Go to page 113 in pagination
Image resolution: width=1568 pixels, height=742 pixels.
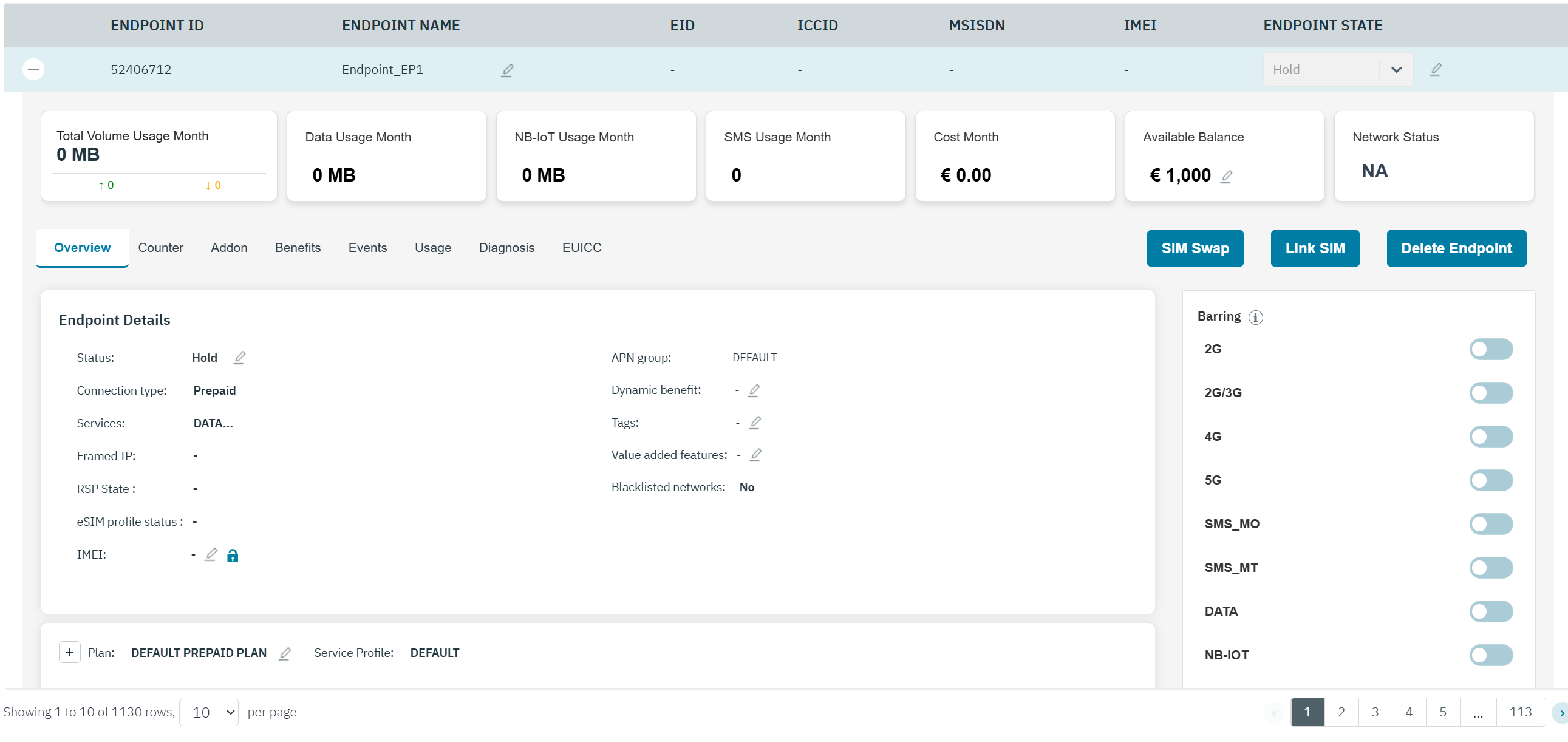coord(1520,712)
